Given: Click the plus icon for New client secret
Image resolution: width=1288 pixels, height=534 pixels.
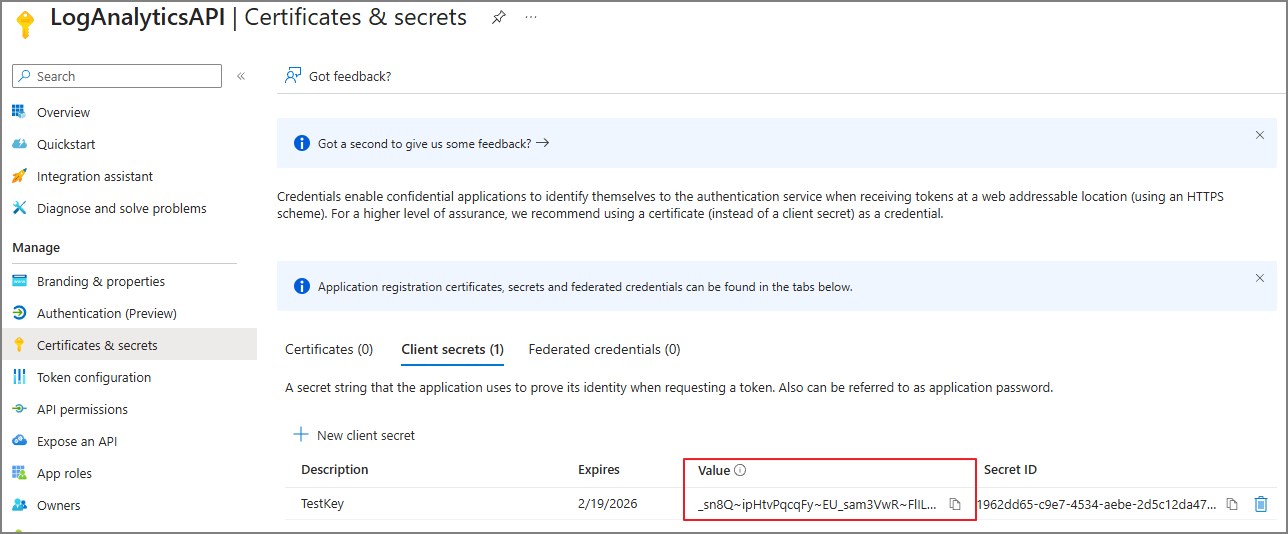Looking at the screenshot, I should pyautogui.click(x=300, y=435).
